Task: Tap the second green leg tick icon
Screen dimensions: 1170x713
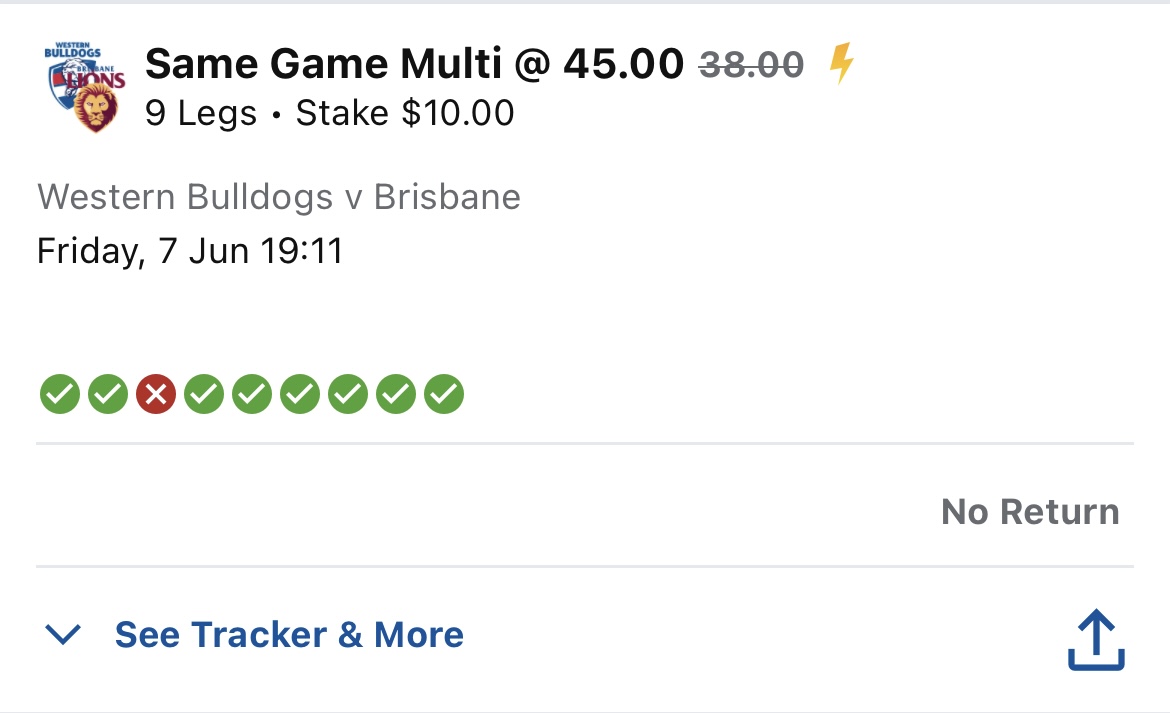Action: (x=108, y=394)
